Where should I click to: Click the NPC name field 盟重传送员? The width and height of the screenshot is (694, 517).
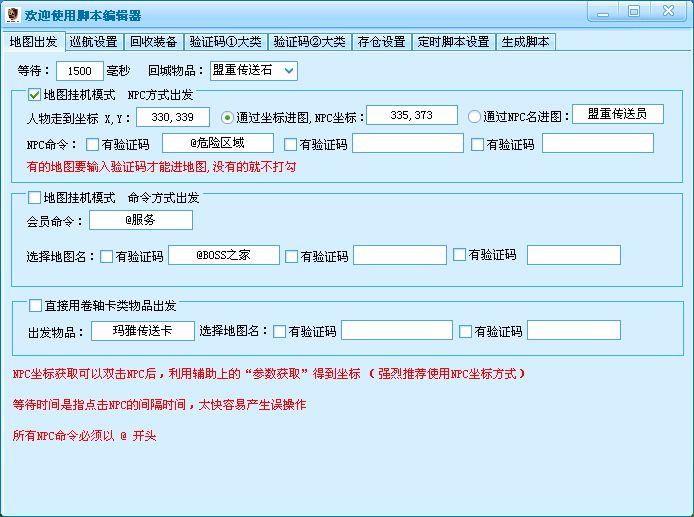[618, 114]
